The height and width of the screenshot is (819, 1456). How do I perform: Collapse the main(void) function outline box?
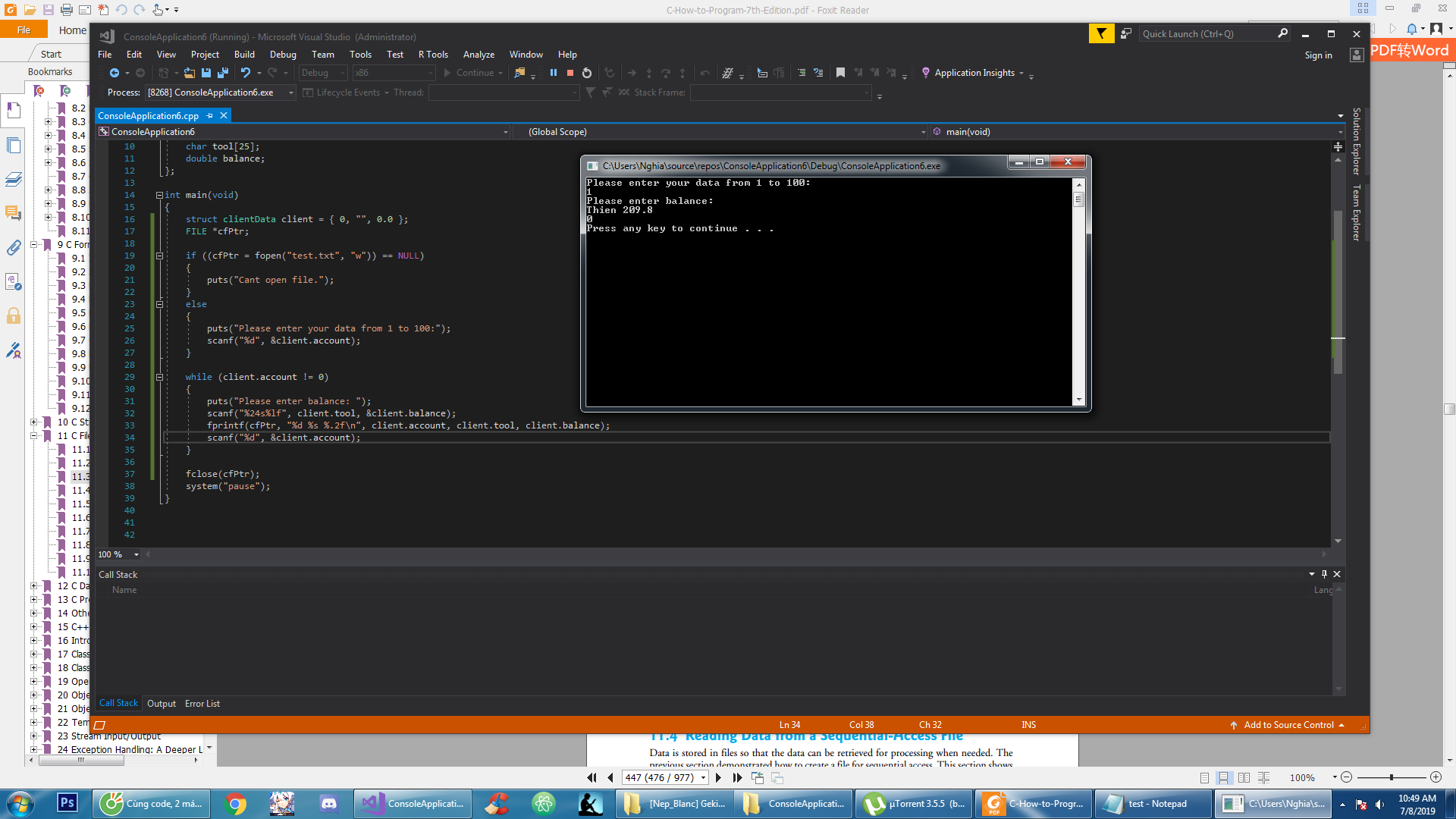159,195
